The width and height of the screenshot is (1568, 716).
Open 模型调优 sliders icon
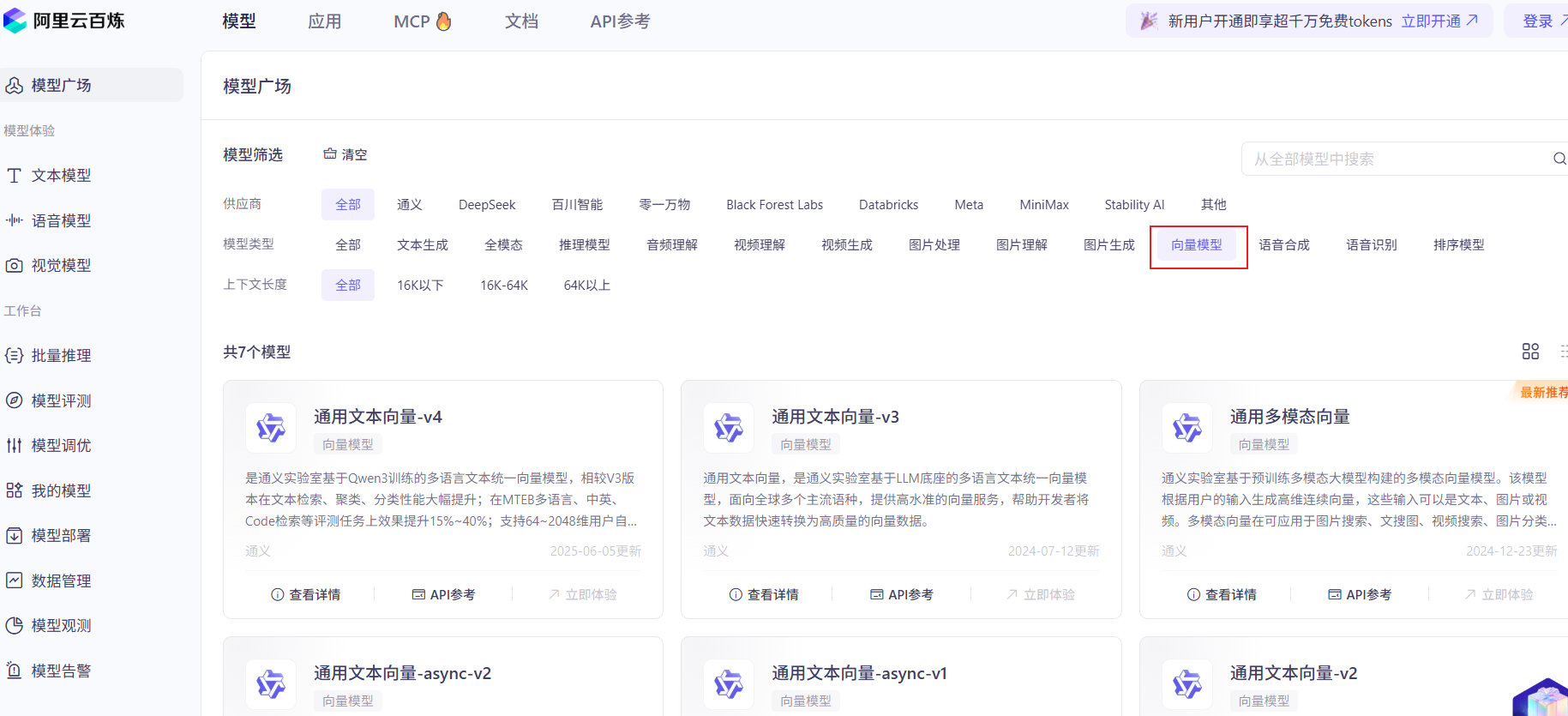(x=14, y=445)
